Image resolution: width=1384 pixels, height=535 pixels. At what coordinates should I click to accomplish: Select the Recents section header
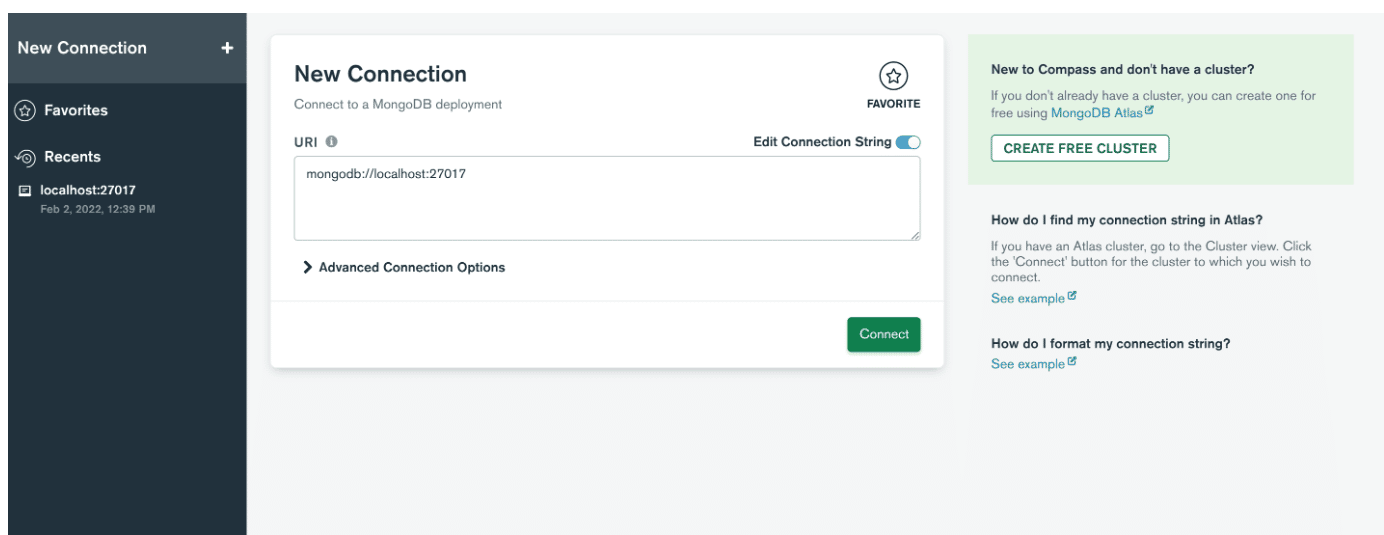click(72, 157)
